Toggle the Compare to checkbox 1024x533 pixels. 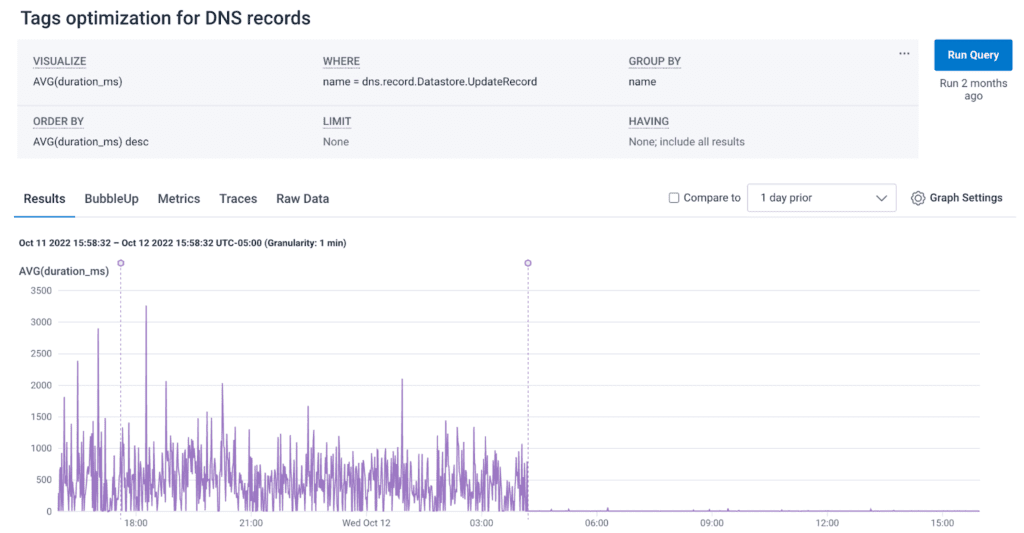pyautogui.click(x=674, y=198)
